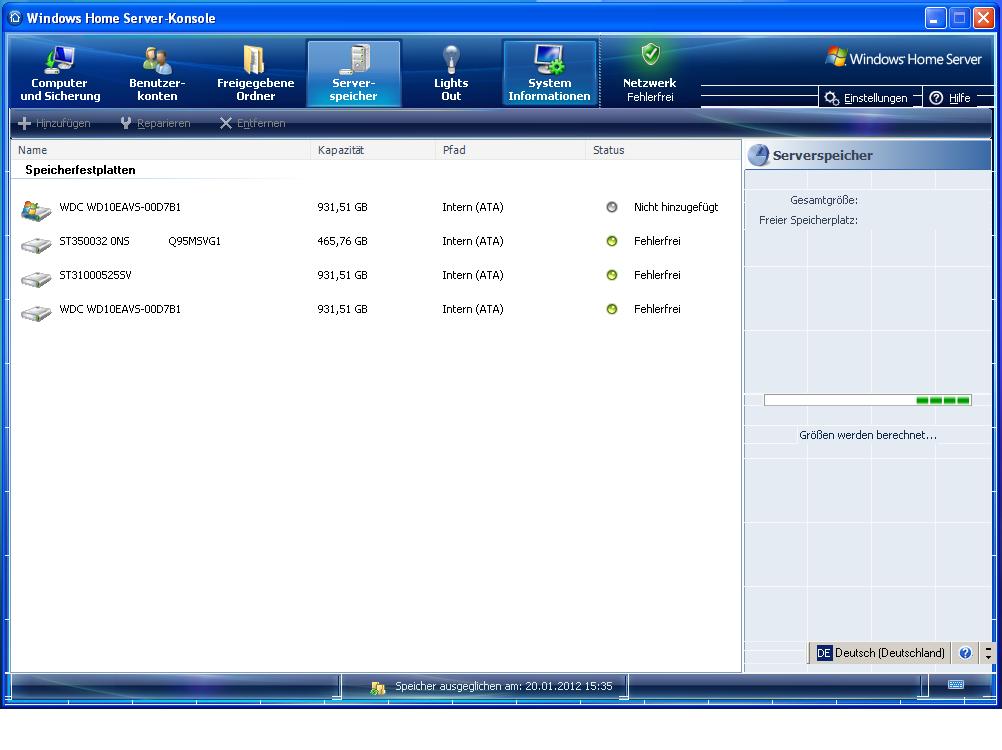Image resolution: width=1002 pixels, height=750 pixels.
Task: Select the ST31000525SV drive icon
Action: pyautogui.click(x=36, y=278)
